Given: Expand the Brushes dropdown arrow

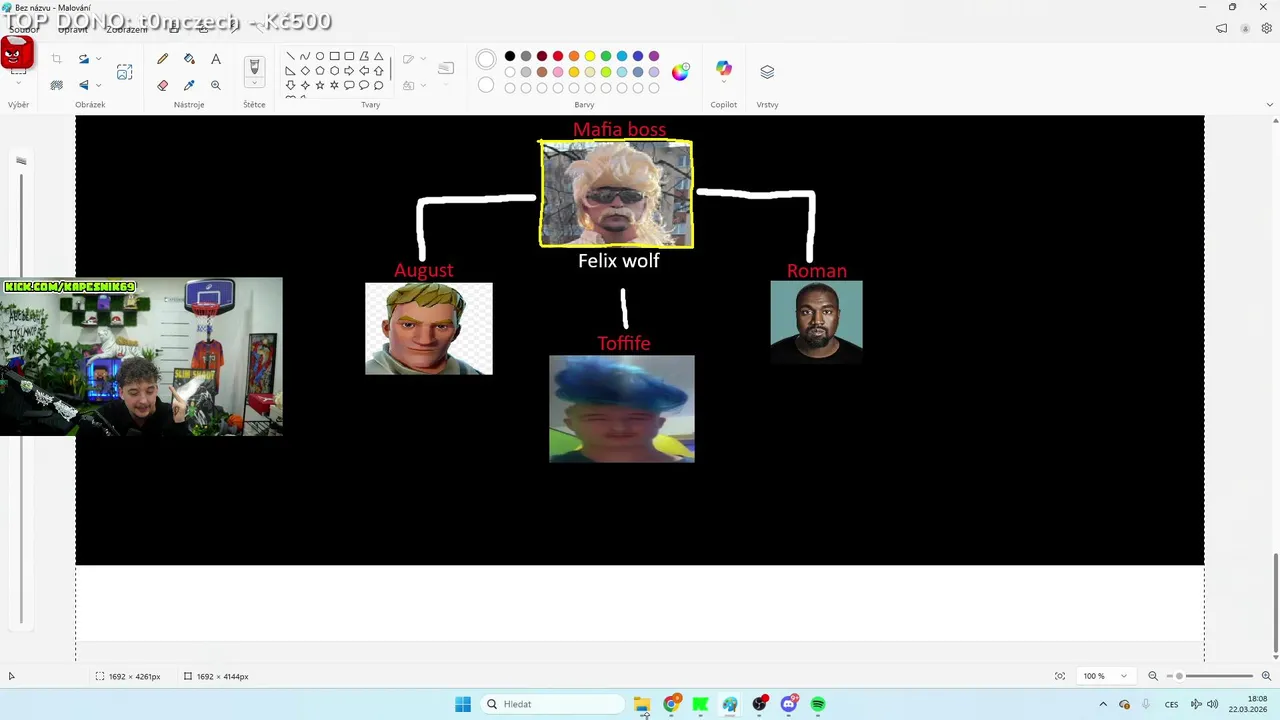Looking at the screenshot, I should tap(254, 85).
